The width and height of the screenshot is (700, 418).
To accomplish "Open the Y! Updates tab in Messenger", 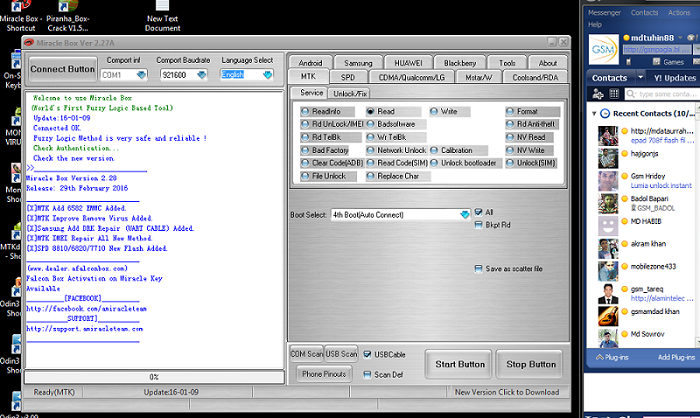I will point(675,78).
